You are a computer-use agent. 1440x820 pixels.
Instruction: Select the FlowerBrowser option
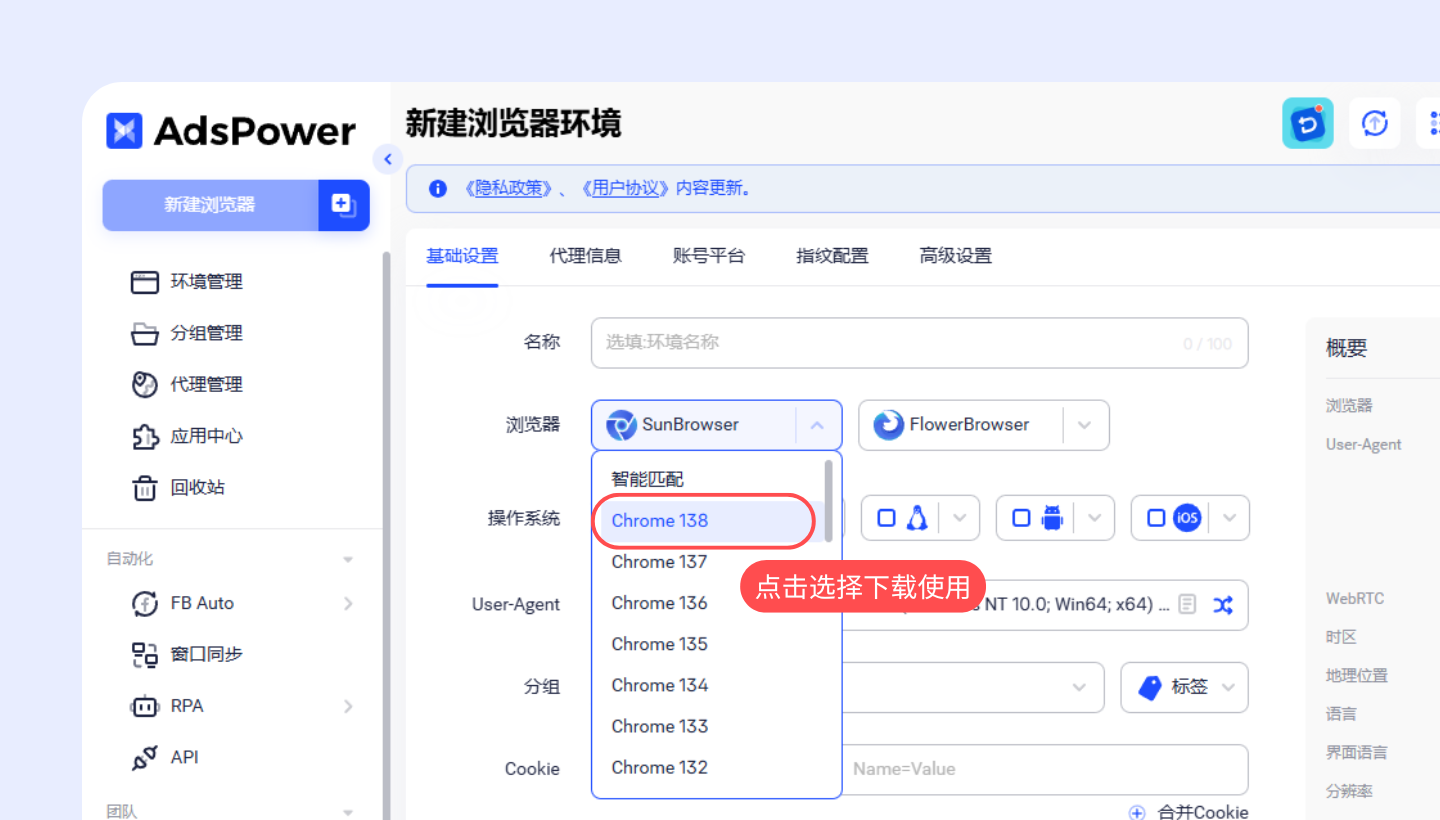960,425
